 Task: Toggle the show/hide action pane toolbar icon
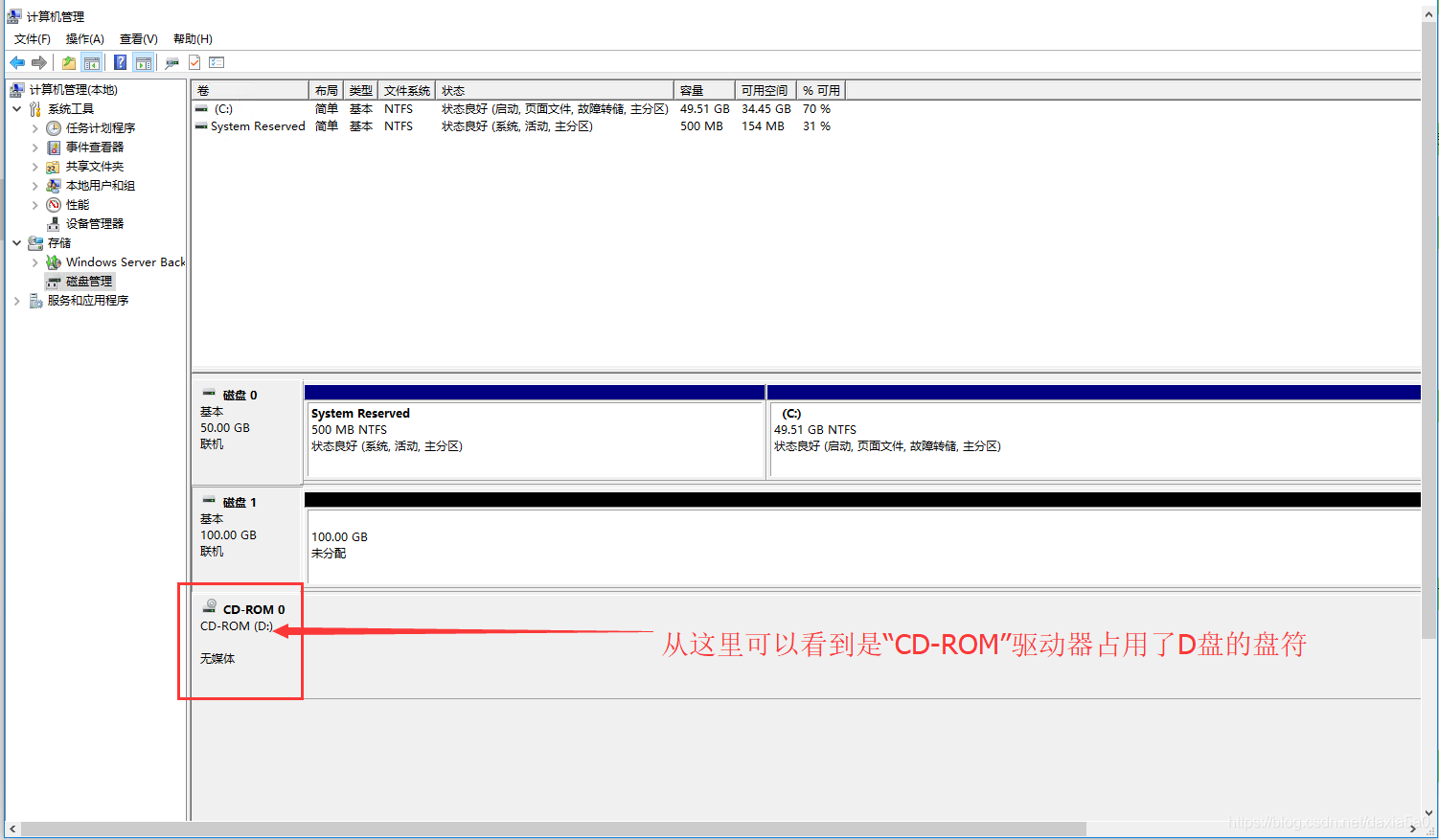click(x=144, y=62)
